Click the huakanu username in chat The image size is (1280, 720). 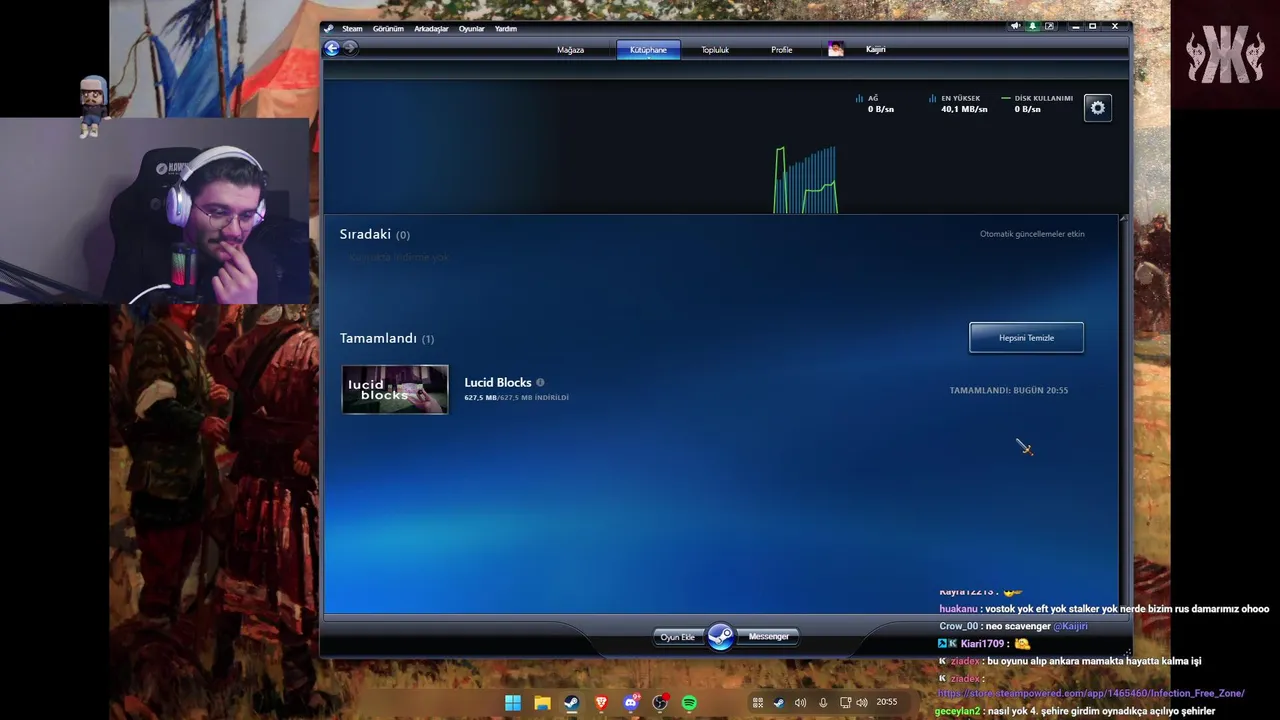958,608
